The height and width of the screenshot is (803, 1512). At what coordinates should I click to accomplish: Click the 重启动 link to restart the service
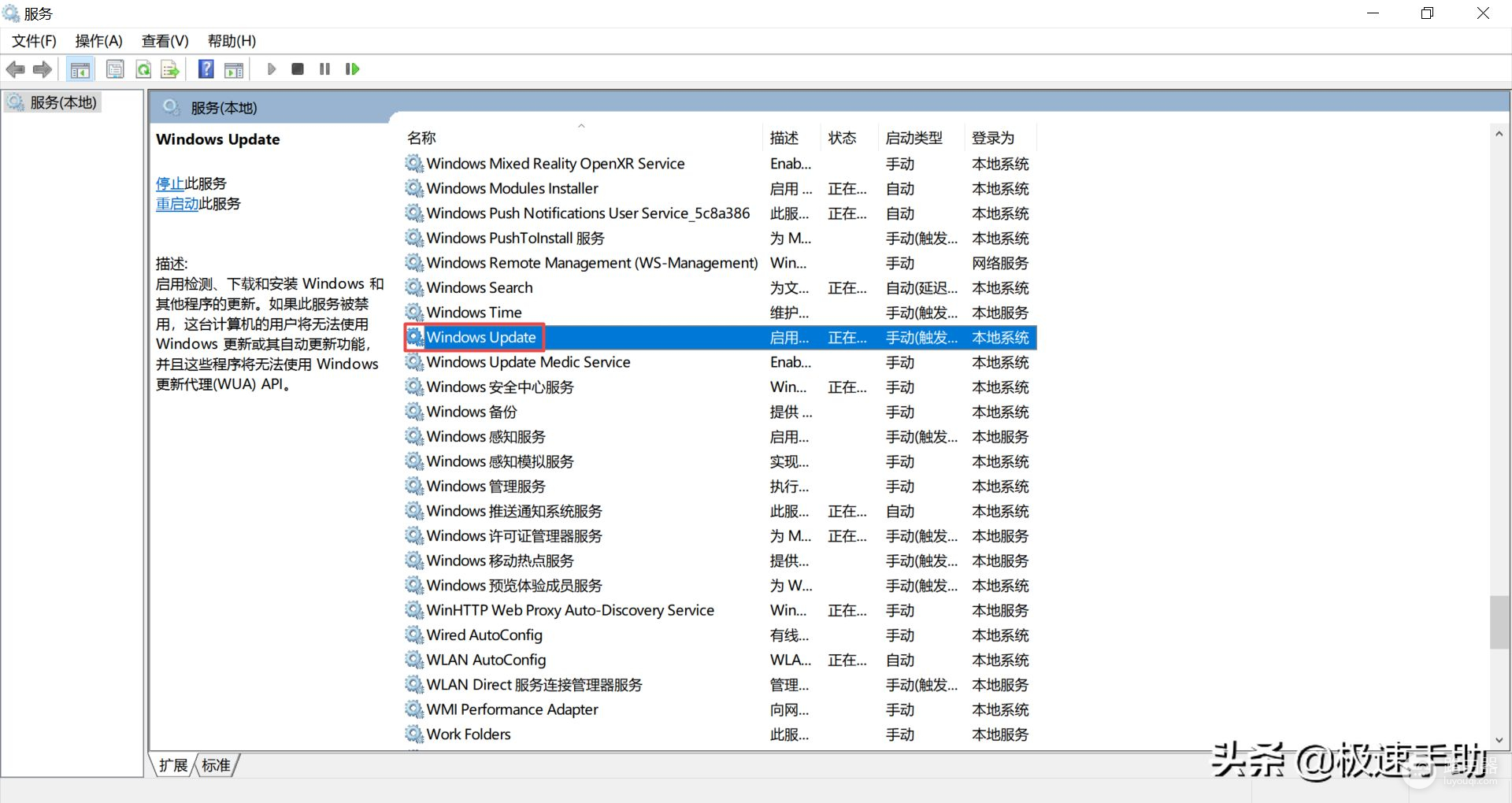176,204
